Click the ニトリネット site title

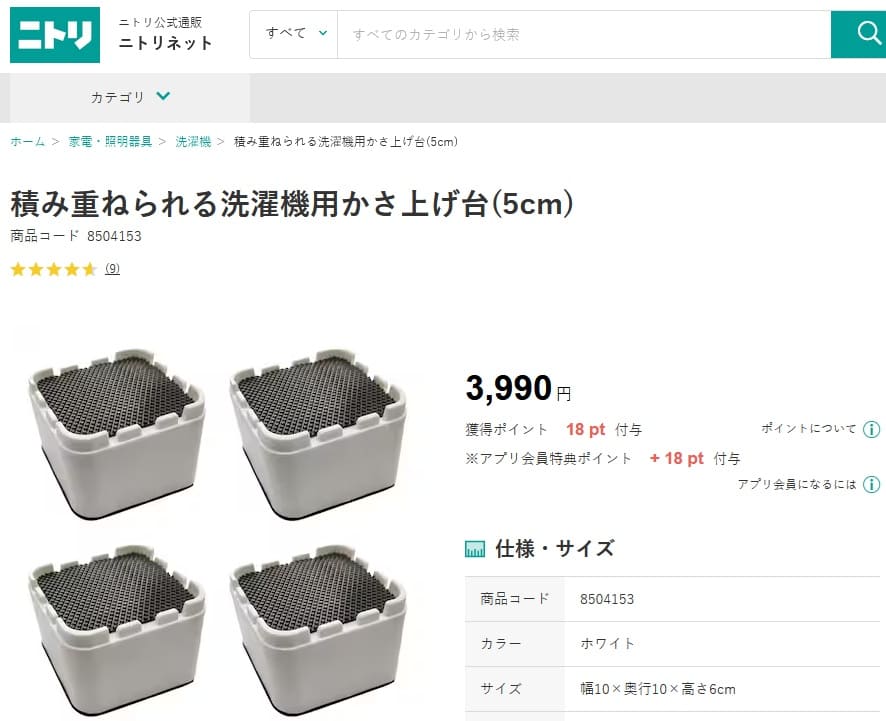point(166,43)
